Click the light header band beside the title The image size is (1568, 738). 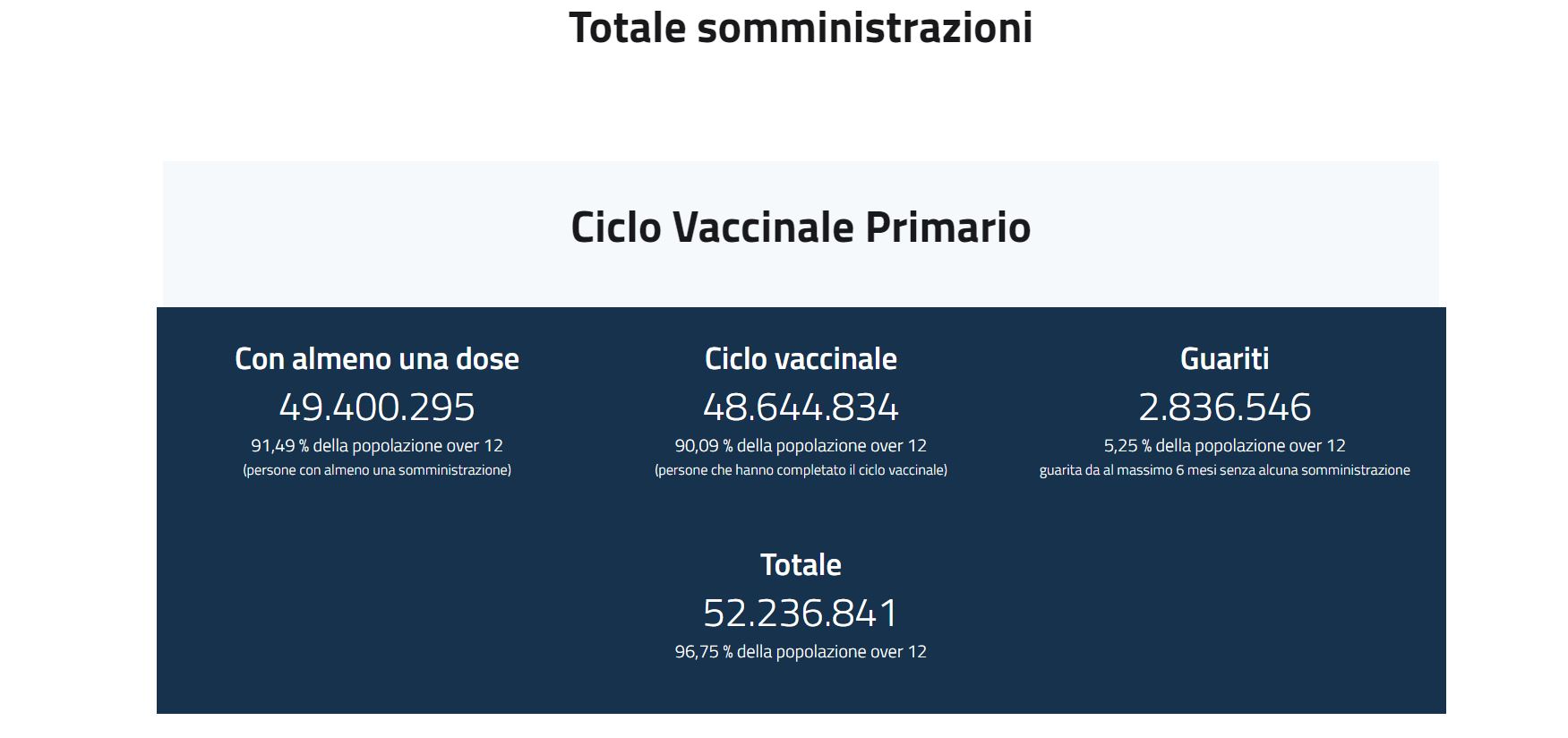pos(358,233)
